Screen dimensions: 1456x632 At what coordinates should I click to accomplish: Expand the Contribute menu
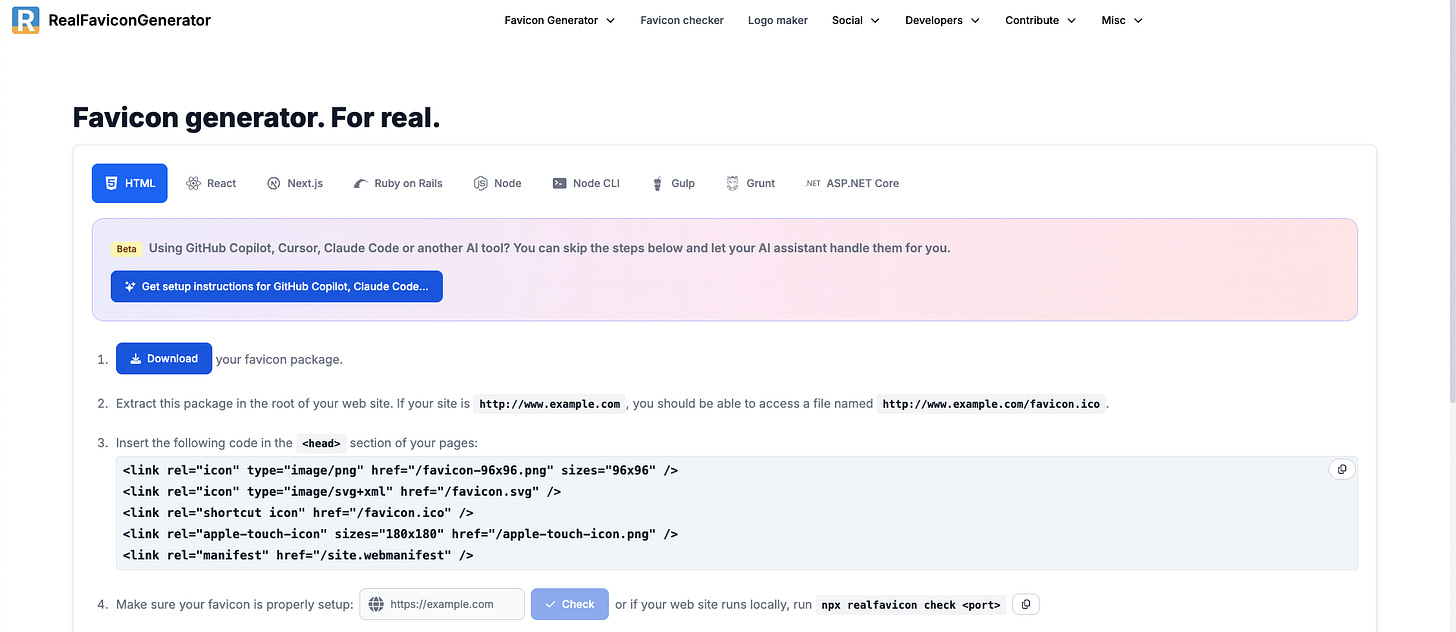tap(1041, 20)
